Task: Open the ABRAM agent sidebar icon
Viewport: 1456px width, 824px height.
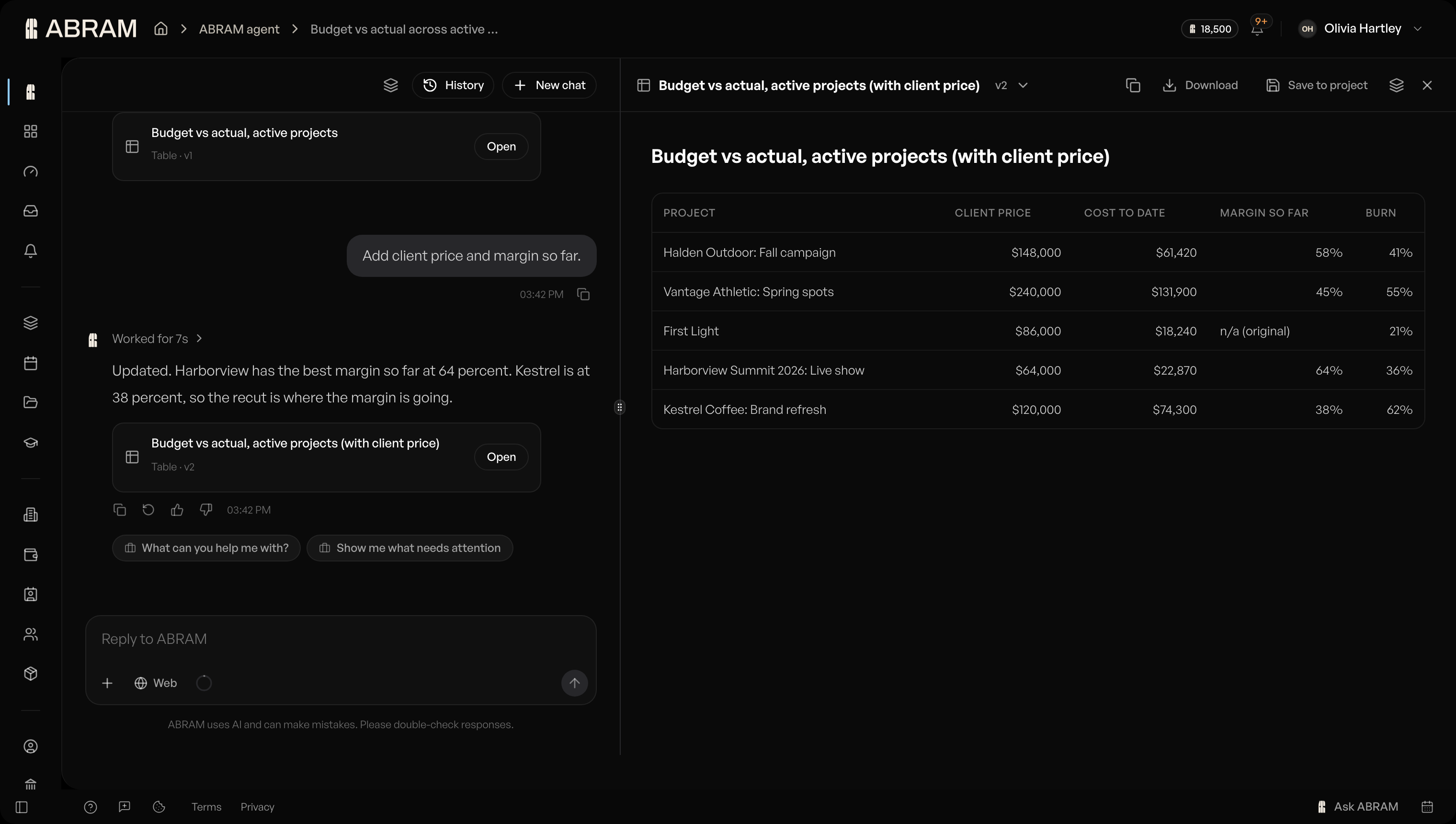Action: 31,92
